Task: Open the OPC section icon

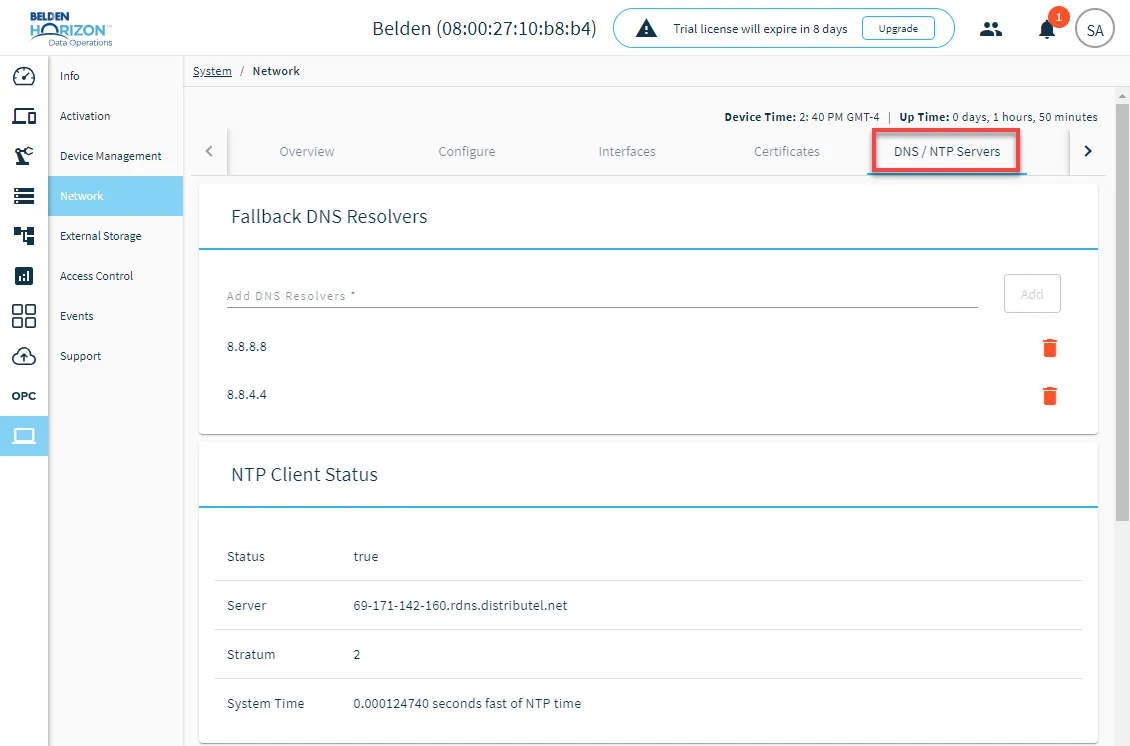Action: [x=24, y=396]
